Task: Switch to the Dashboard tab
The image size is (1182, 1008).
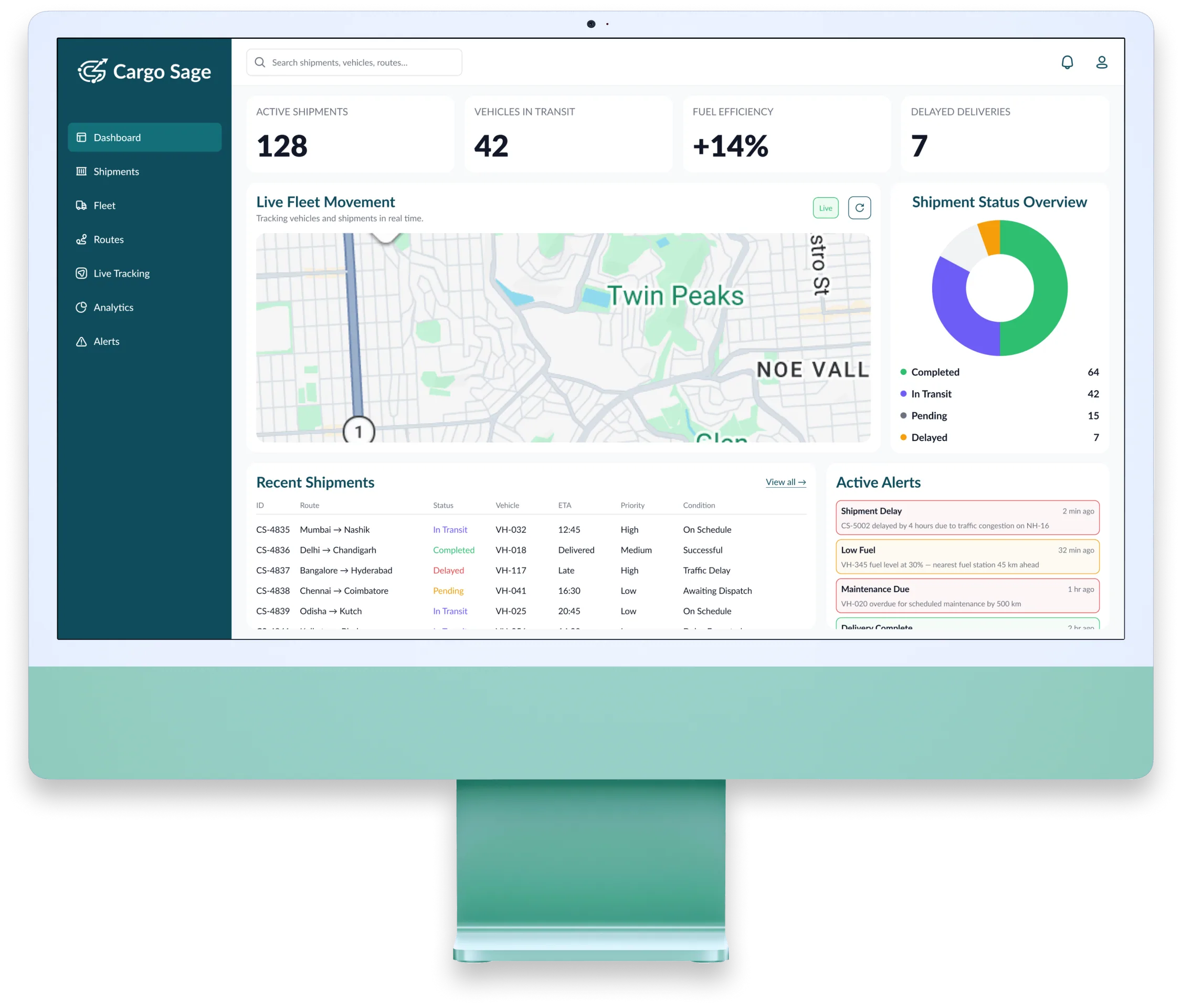Action: point(117,137)
